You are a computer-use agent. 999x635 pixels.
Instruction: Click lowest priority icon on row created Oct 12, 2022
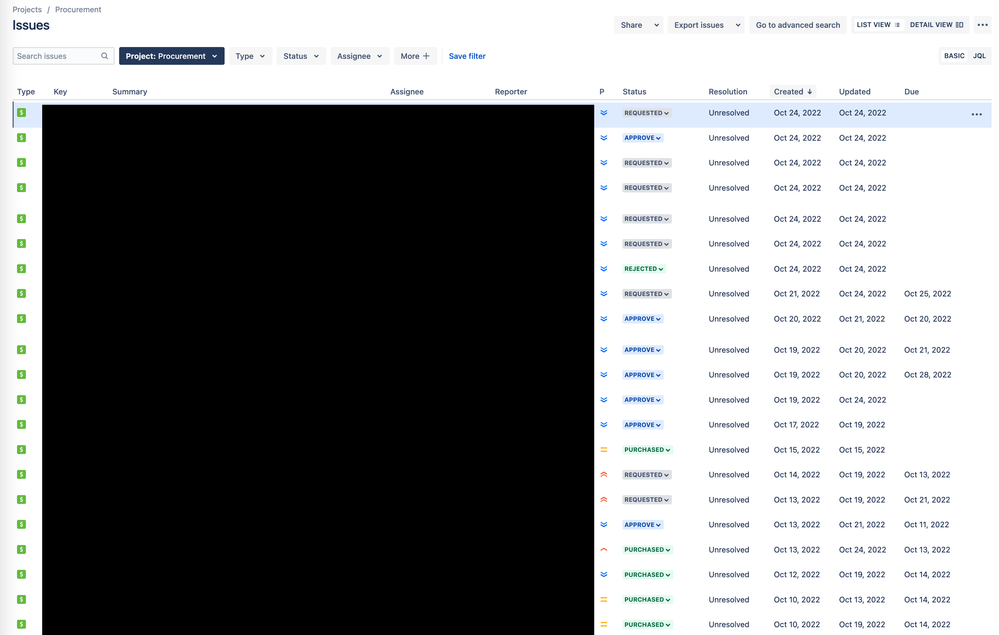click(x=604, y=574)
